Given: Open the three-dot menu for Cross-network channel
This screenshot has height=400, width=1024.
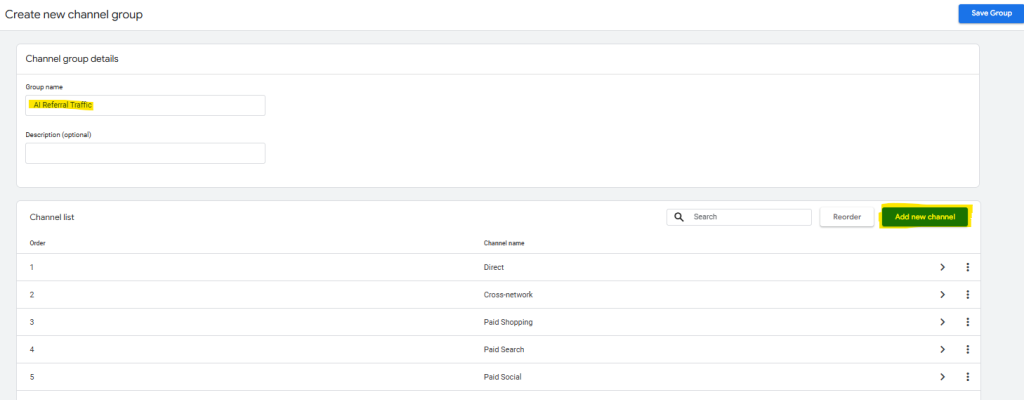Looking at the screenshot, I should click(967, 295).
